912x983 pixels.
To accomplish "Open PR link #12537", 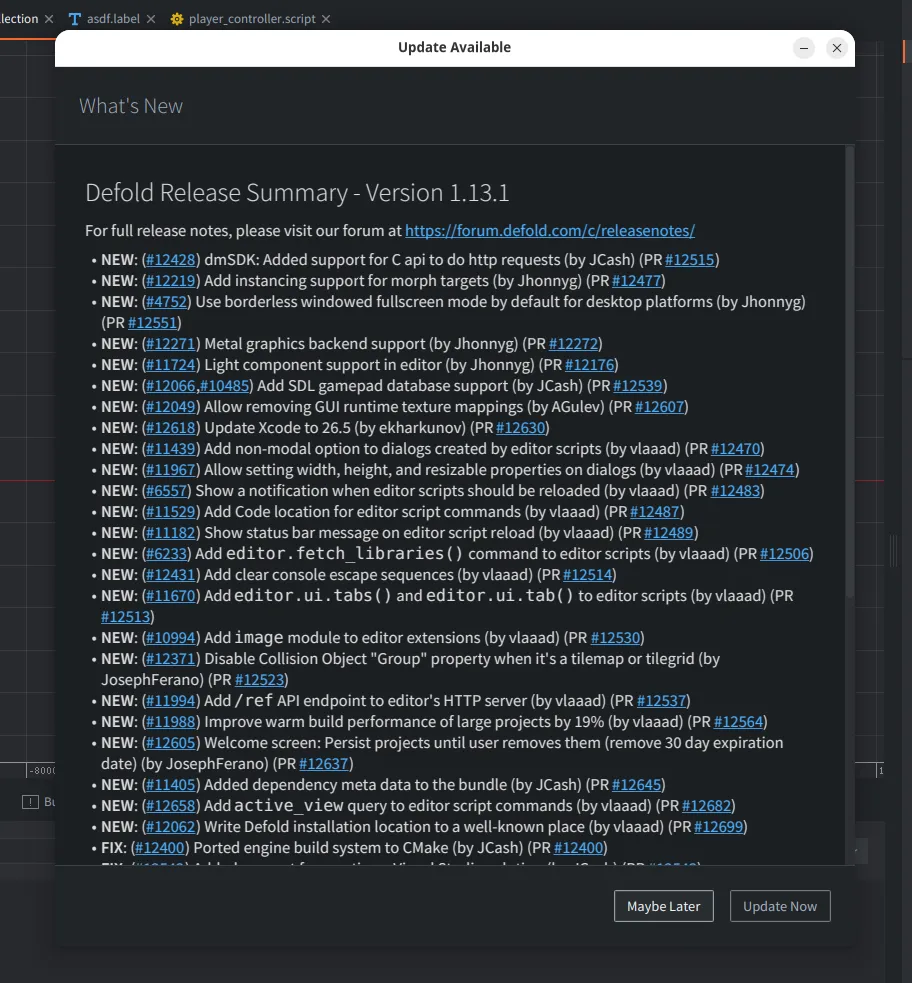I will 661,701.
